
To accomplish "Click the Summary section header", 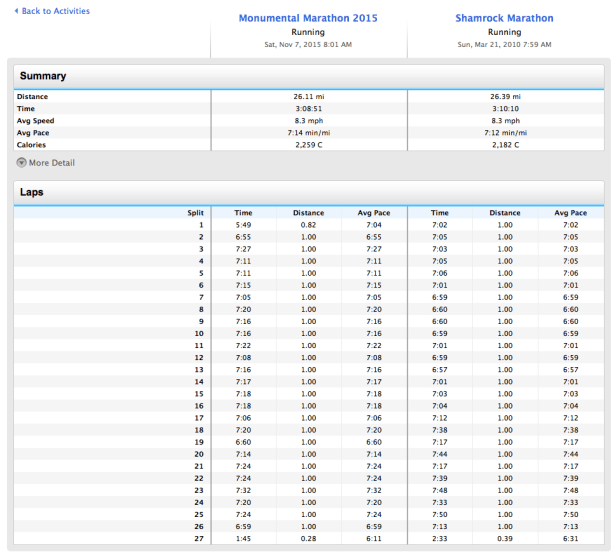I will click(42, 76).
